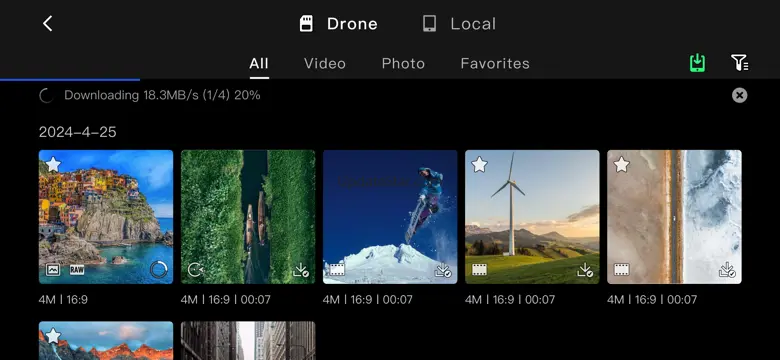Show the Favorites tab

(x=495, y=64)
